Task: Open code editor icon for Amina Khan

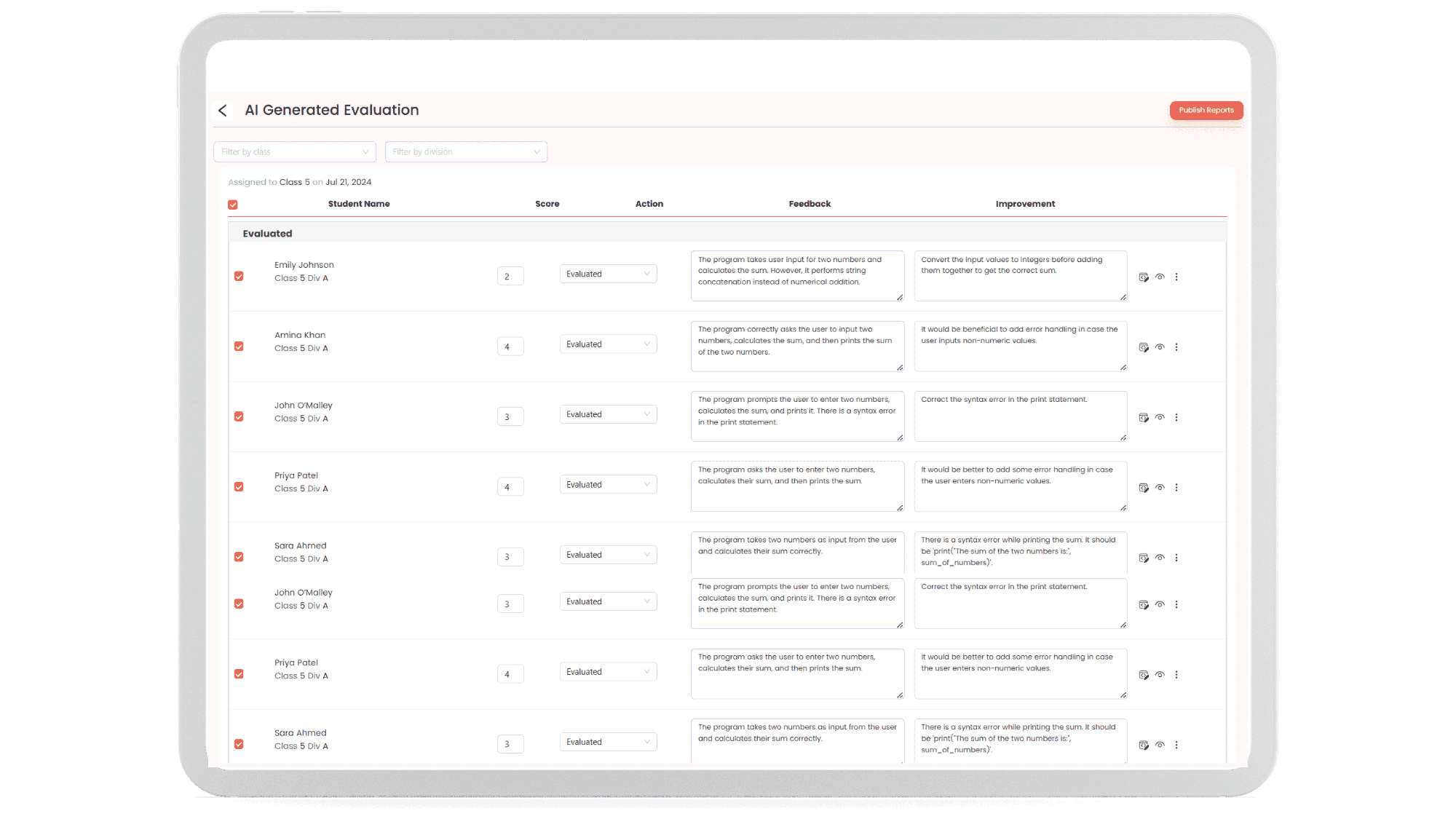Action: click(x=1144, y=347)
